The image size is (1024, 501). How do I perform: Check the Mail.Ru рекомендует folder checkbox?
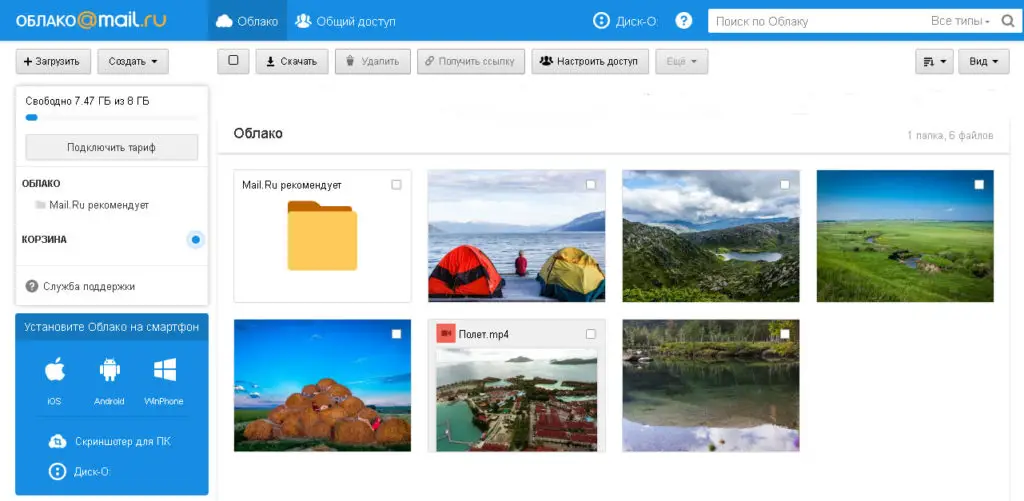click(396, 185)
